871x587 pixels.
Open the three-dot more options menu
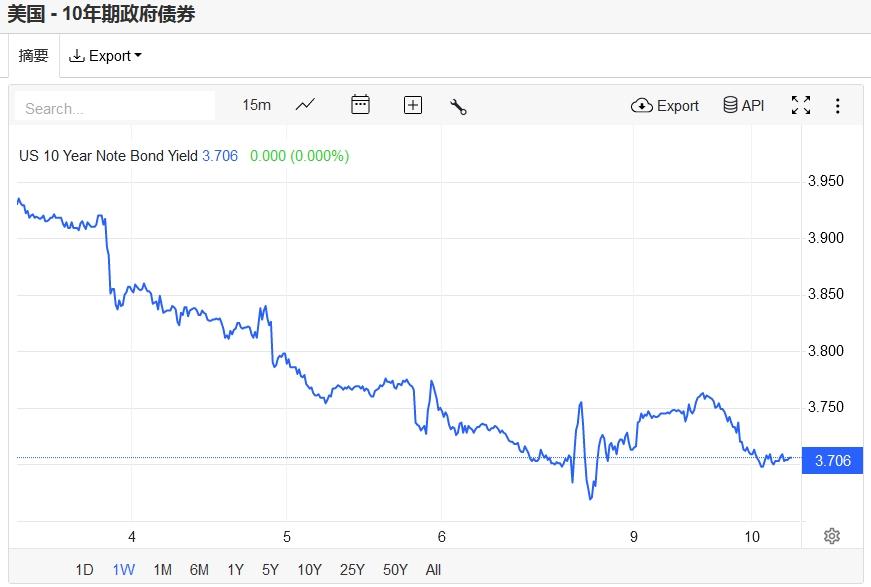click(x=838, y=105)
